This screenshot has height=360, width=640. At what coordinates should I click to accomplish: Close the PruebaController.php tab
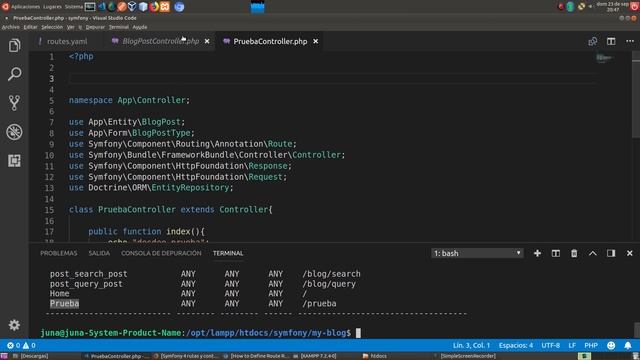tap(316, 41)
